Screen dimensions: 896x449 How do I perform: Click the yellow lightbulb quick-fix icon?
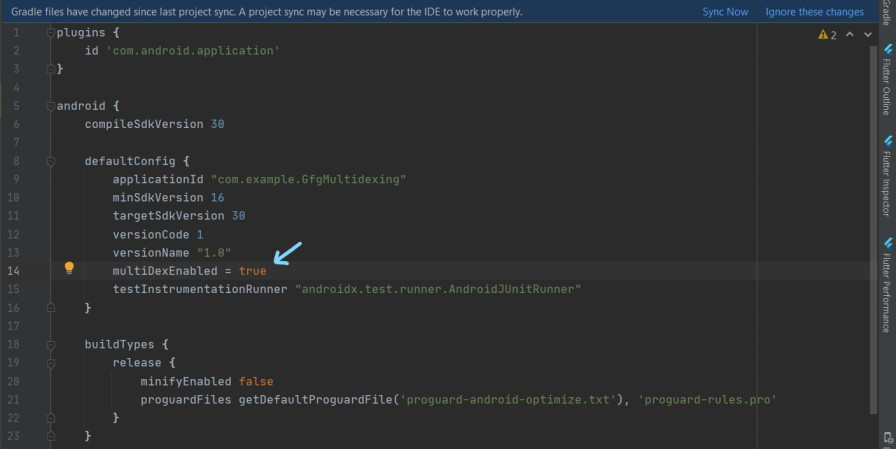69,268
